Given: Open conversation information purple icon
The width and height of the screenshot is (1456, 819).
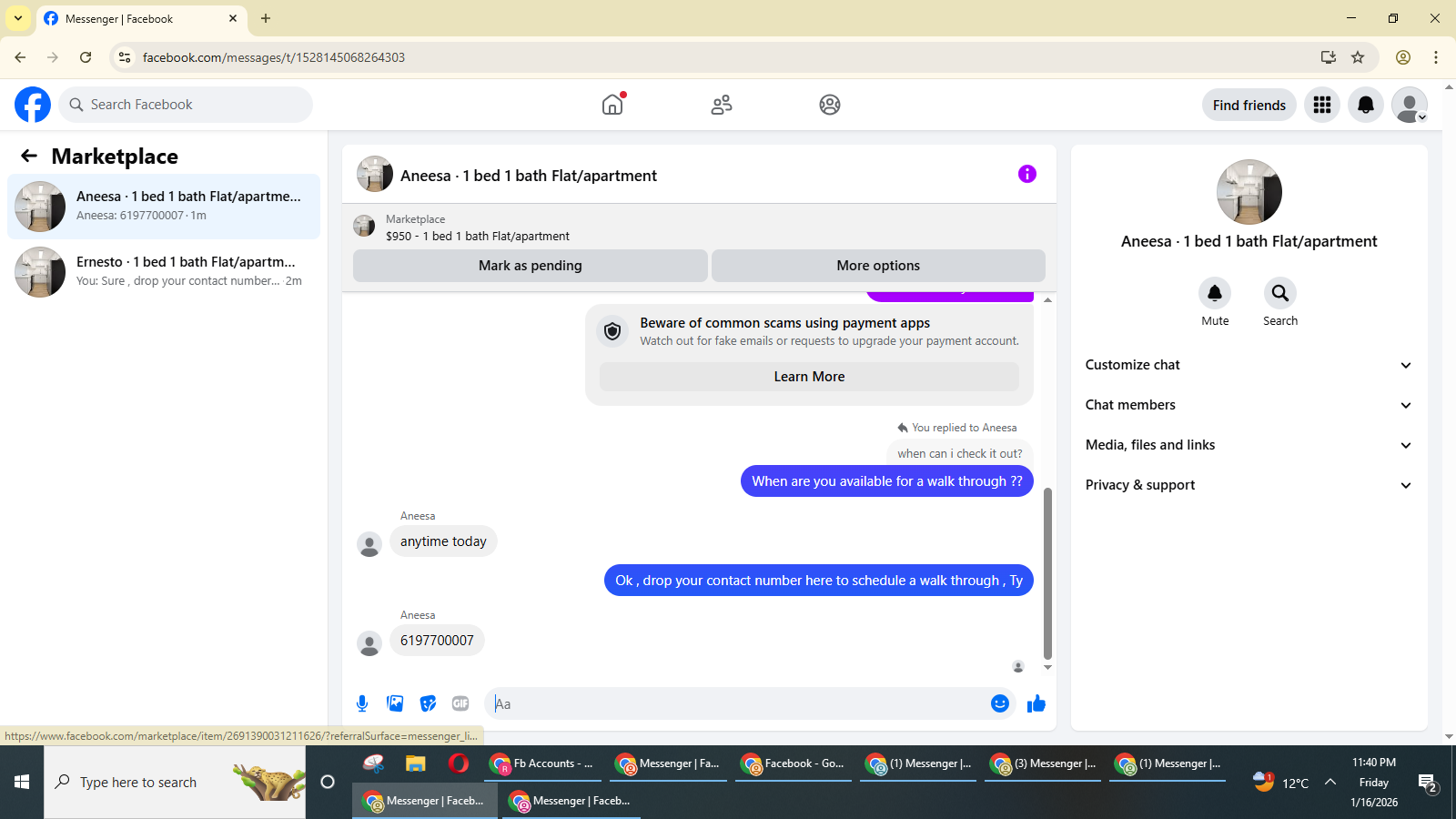Looking at the screenshot, I should 1027,174.
